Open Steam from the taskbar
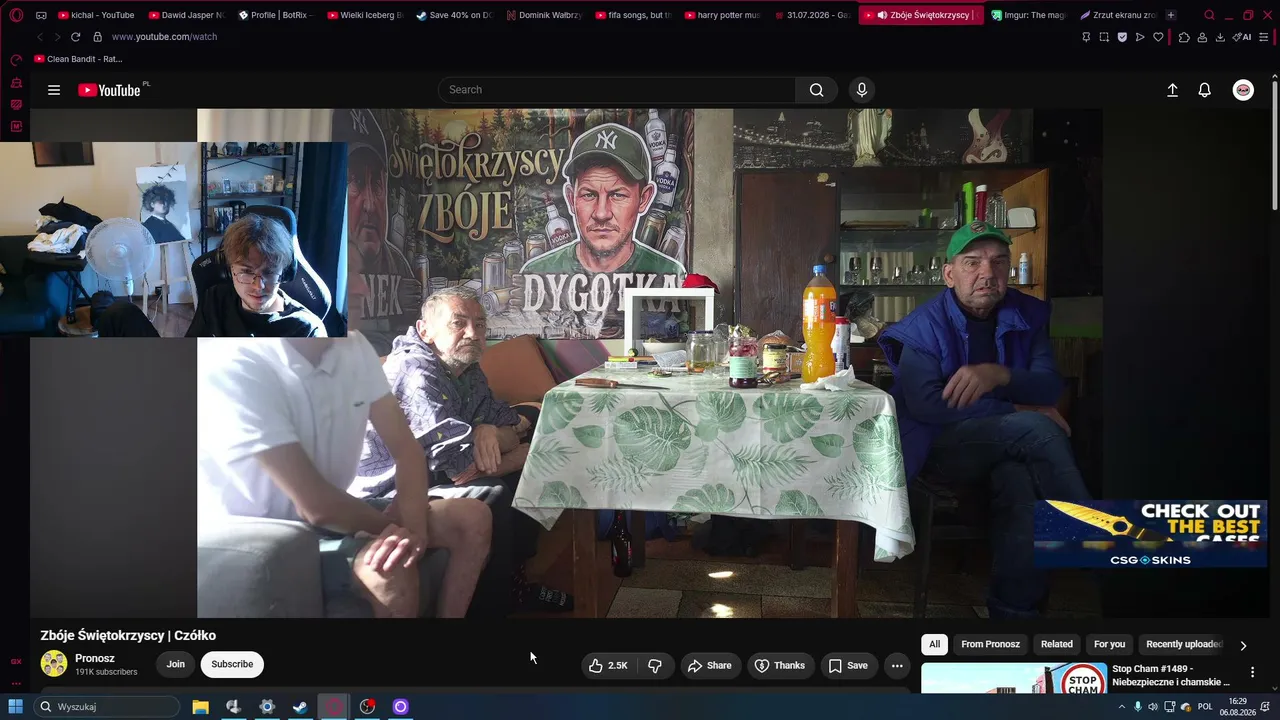 coord(300,707)
